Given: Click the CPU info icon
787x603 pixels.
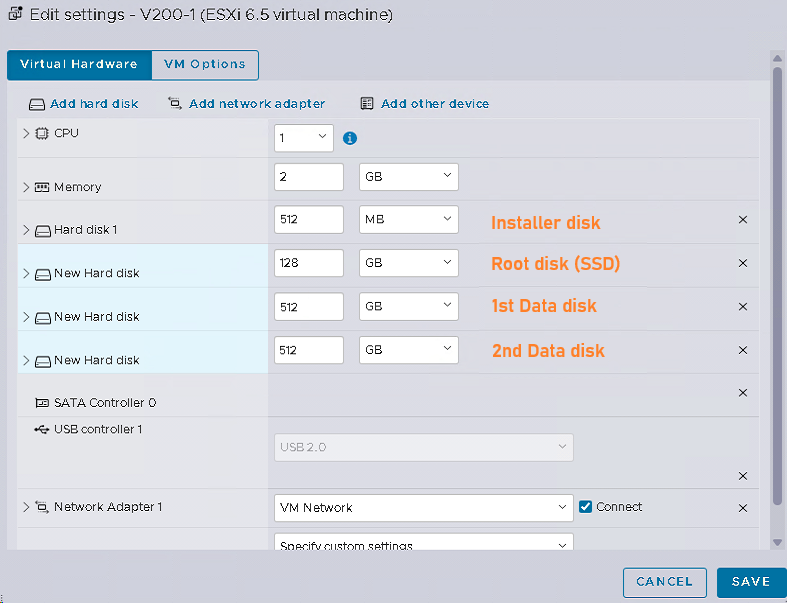Looking at the screenshot, I should point(350,138).
